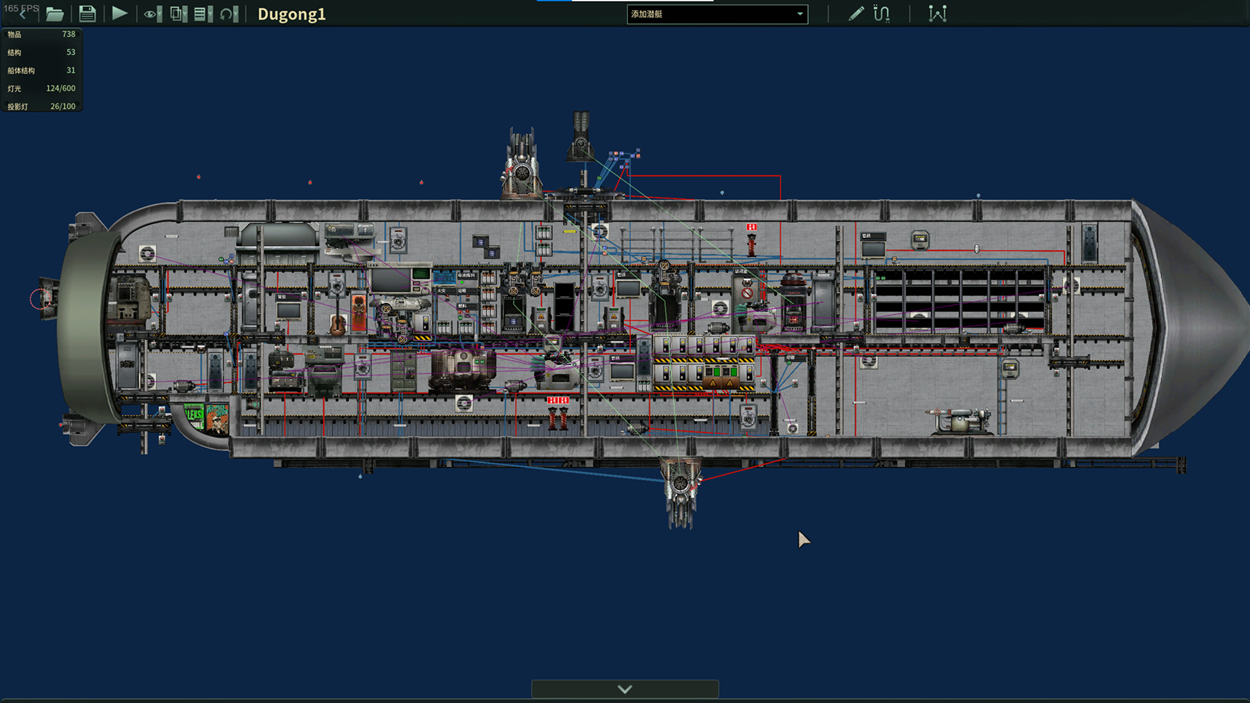Switch to the wiring mode tool
Screen dimensions: 1250x703
click(881, 14)
